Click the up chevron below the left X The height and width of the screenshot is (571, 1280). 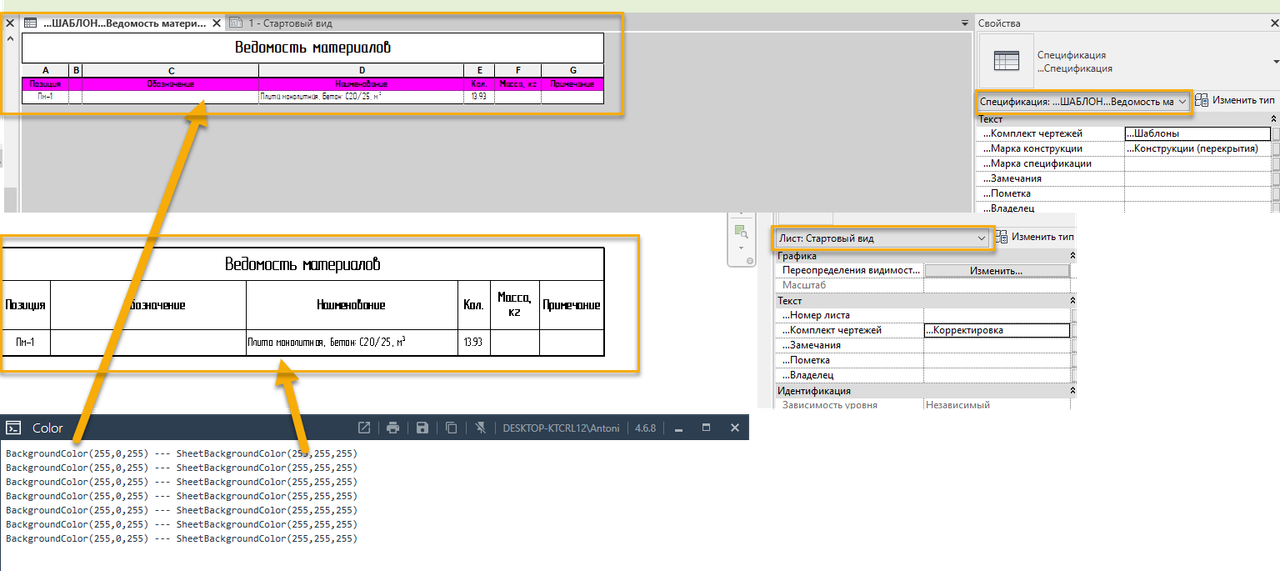[x=9, y=38]
